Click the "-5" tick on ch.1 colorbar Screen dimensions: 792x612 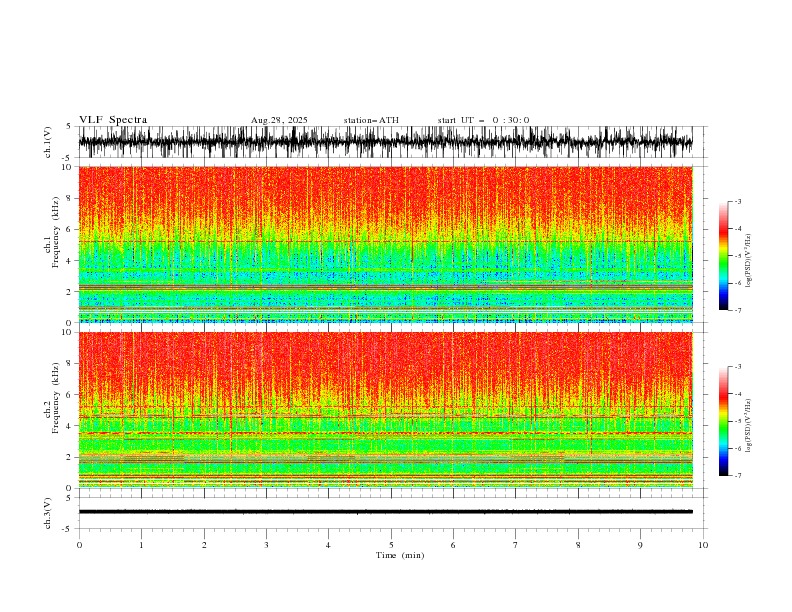[737, 256]
